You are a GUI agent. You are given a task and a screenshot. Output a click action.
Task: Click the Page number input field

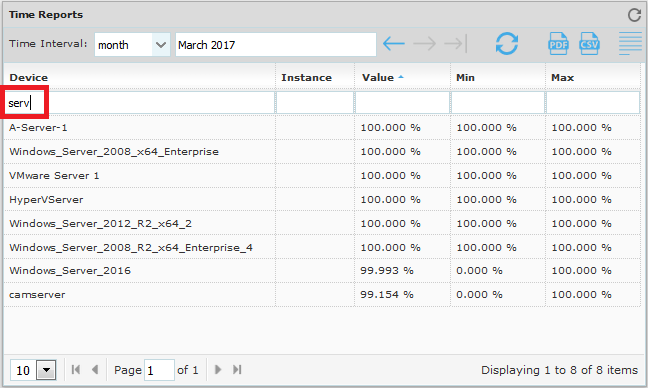[159, 370]
